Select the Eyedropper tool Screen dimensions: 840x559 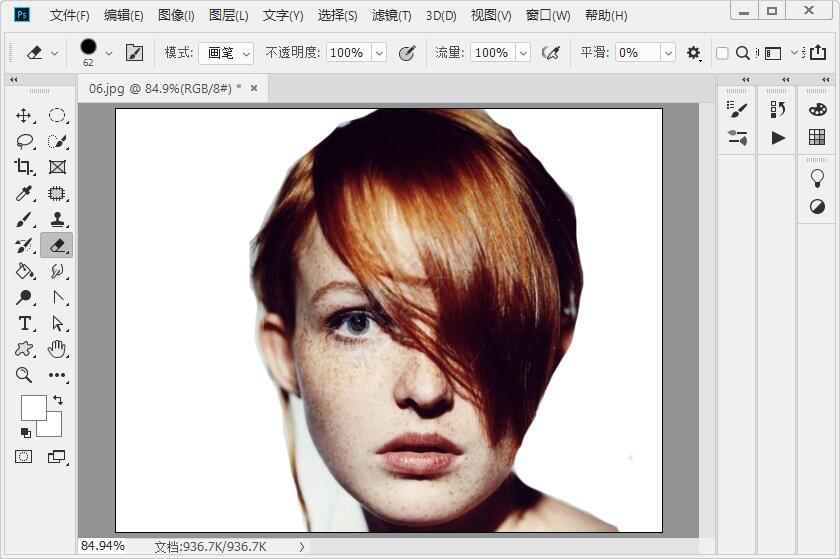25,193
